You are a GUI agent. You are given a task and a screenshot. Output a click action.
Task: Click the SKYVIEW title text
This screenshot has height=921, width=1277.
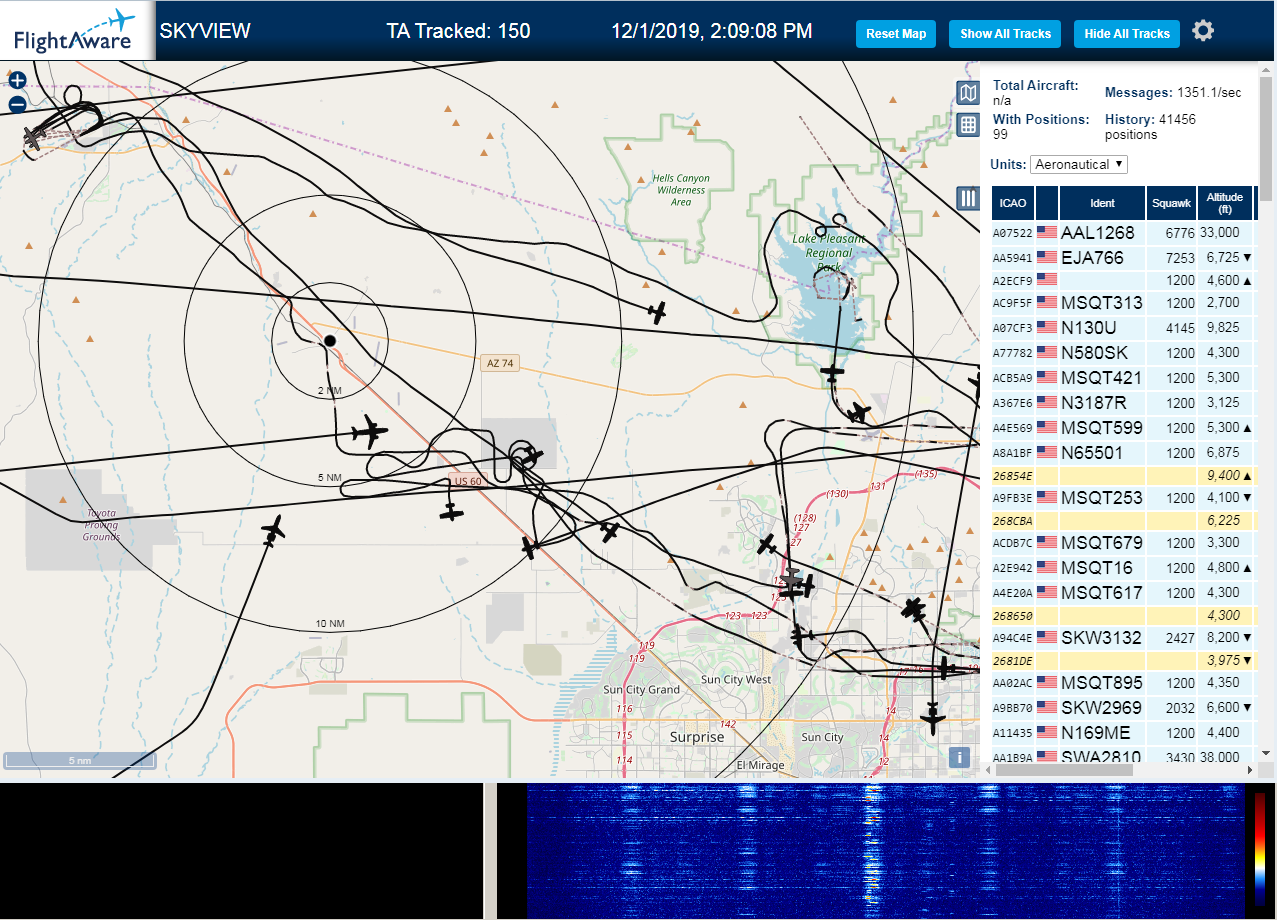205,31
